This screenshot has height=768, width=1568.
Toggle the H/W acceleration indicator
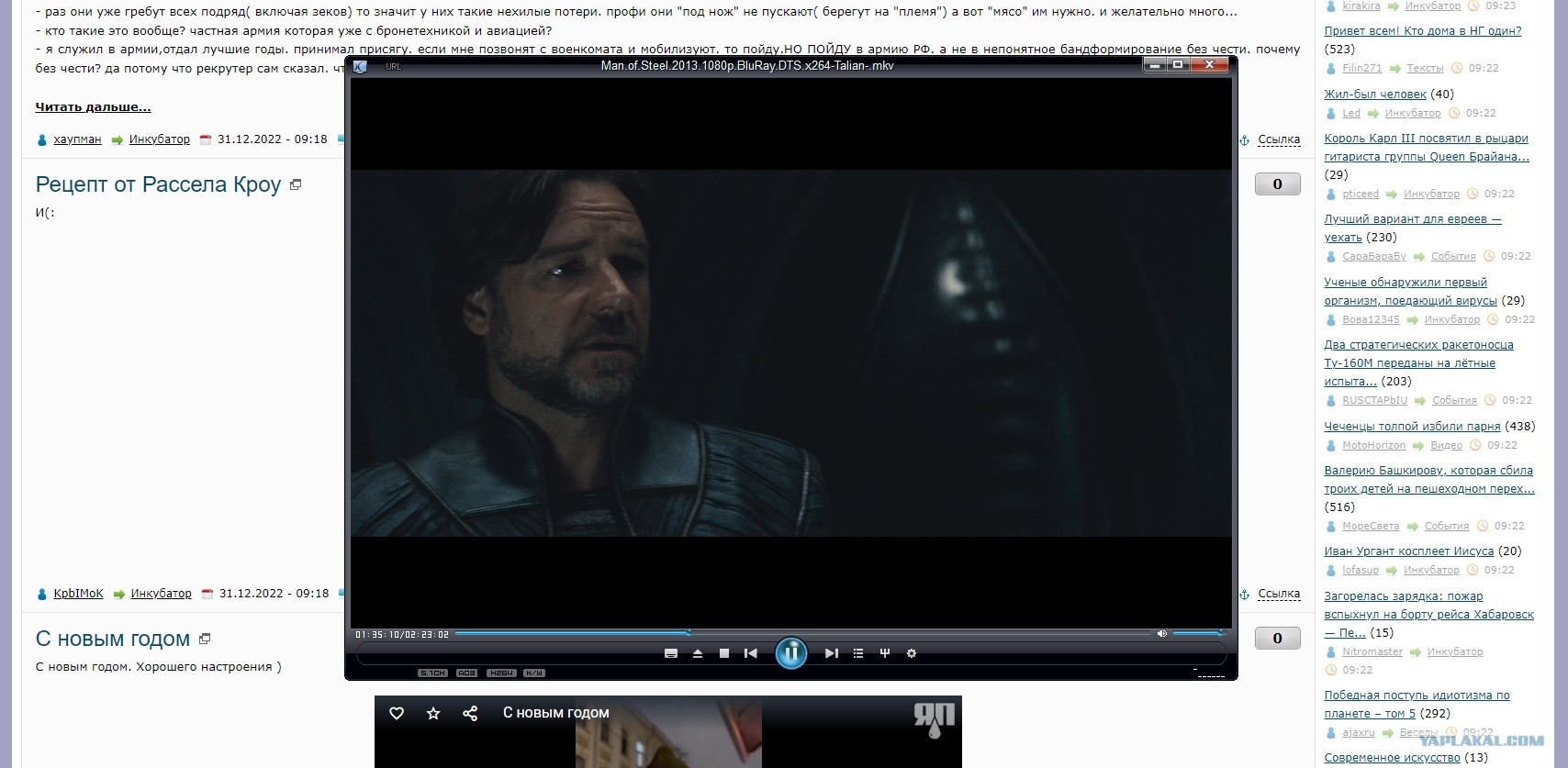point(534,673)
